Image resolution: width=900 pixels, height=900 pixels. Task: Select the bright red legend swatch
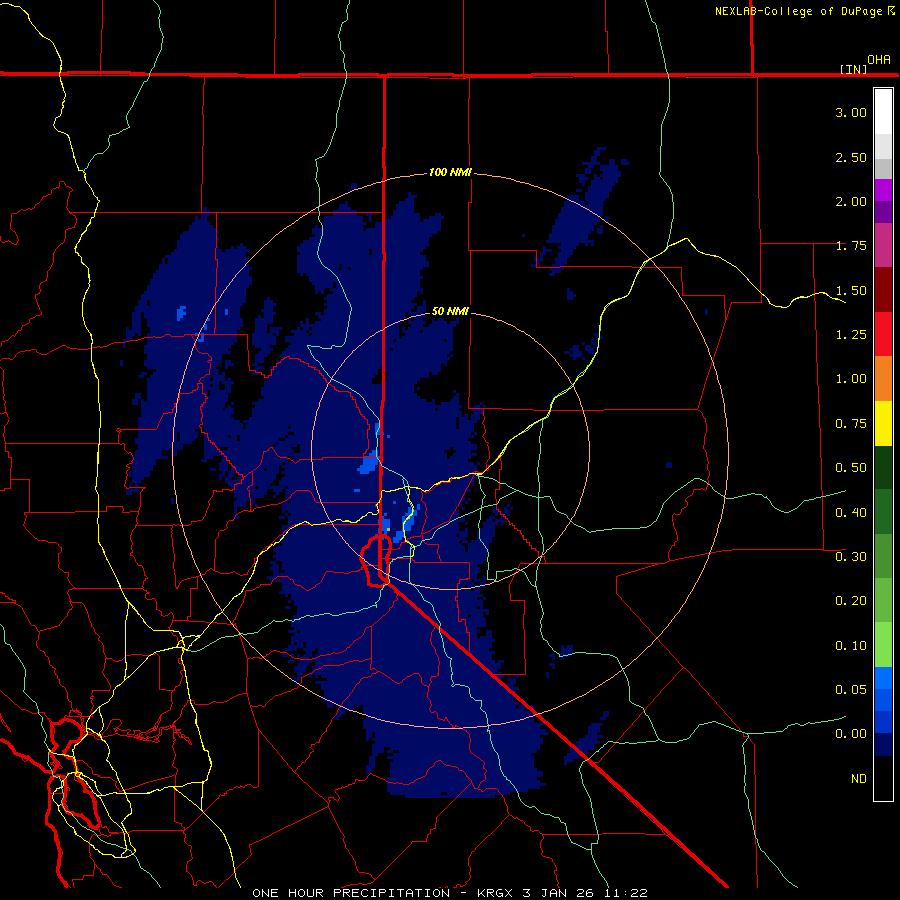click(883, 334)
